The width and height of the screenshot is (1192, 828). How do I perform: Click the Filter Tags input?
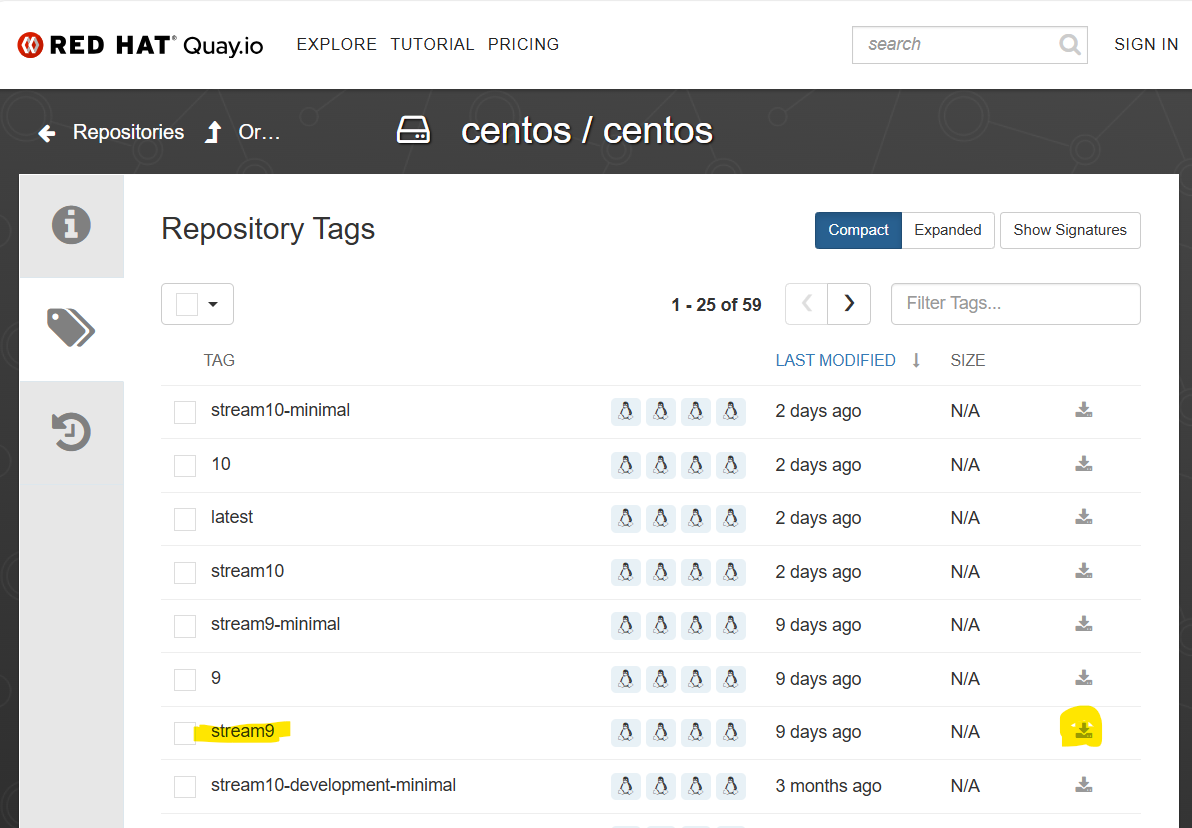(x=1016, y=304)
